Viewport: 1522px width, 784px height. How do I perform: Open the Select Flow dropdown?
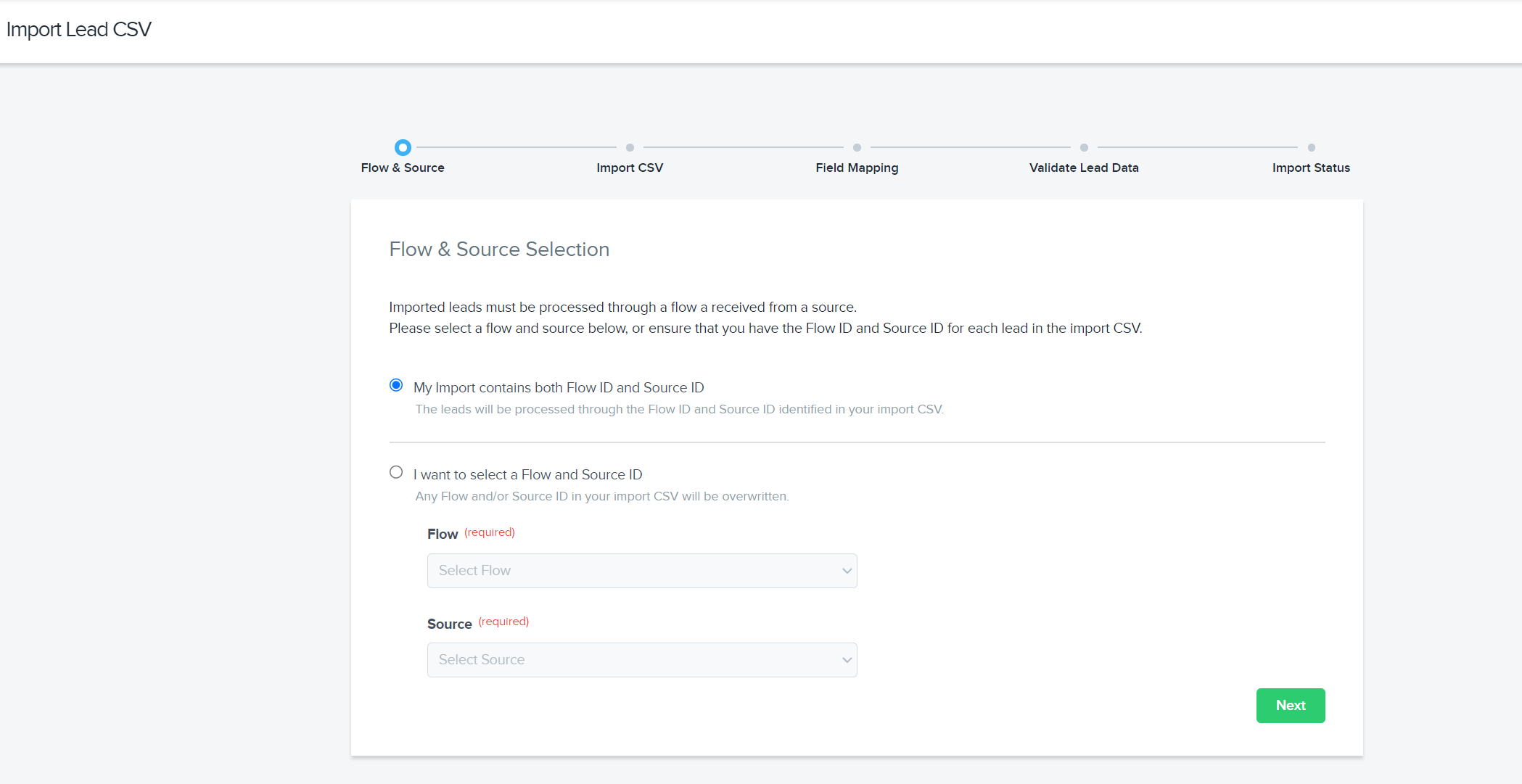[x=641, y=571]
